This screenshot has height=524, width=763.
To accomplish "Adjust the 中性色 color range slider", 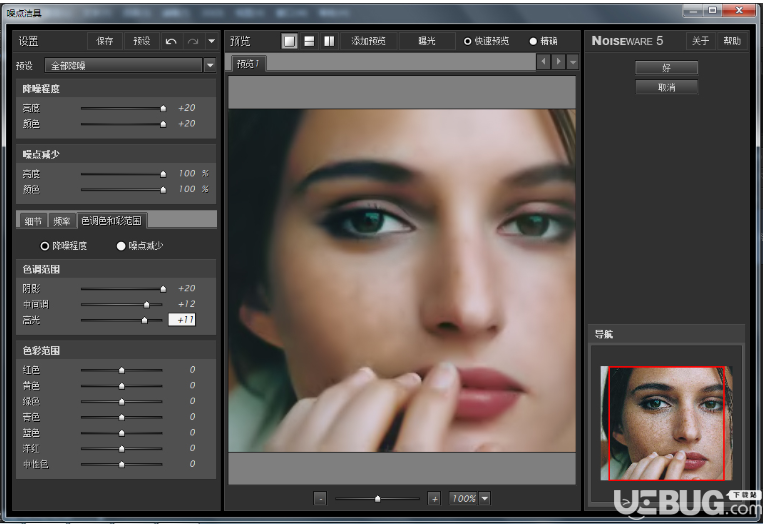I will pyautogui.click(x=122, y=465).
